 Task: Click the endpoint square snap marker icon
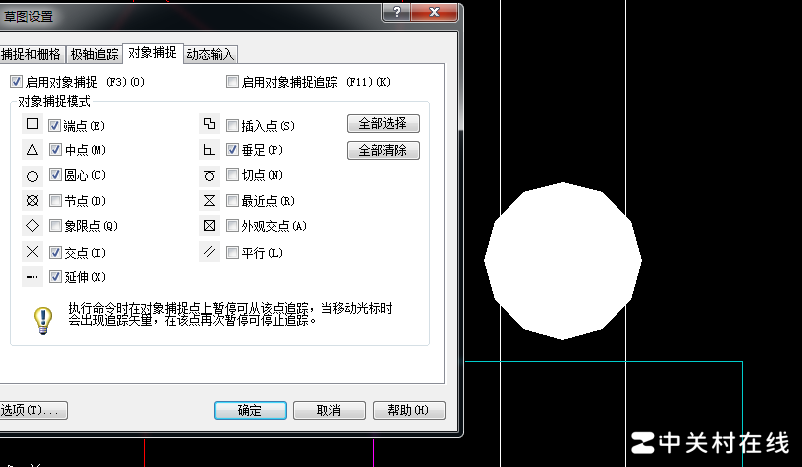(x=32, y=125)
